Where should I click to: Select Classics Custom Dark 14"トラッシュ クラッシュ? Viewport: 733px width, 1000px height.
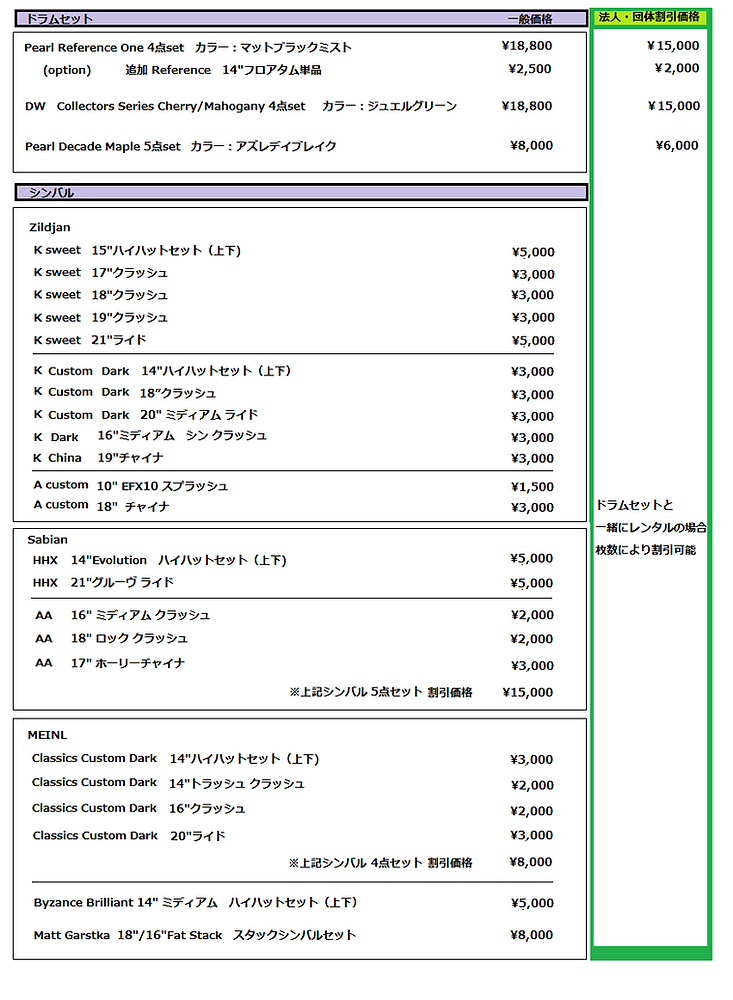pyautogui.click(x=168, y=783)
